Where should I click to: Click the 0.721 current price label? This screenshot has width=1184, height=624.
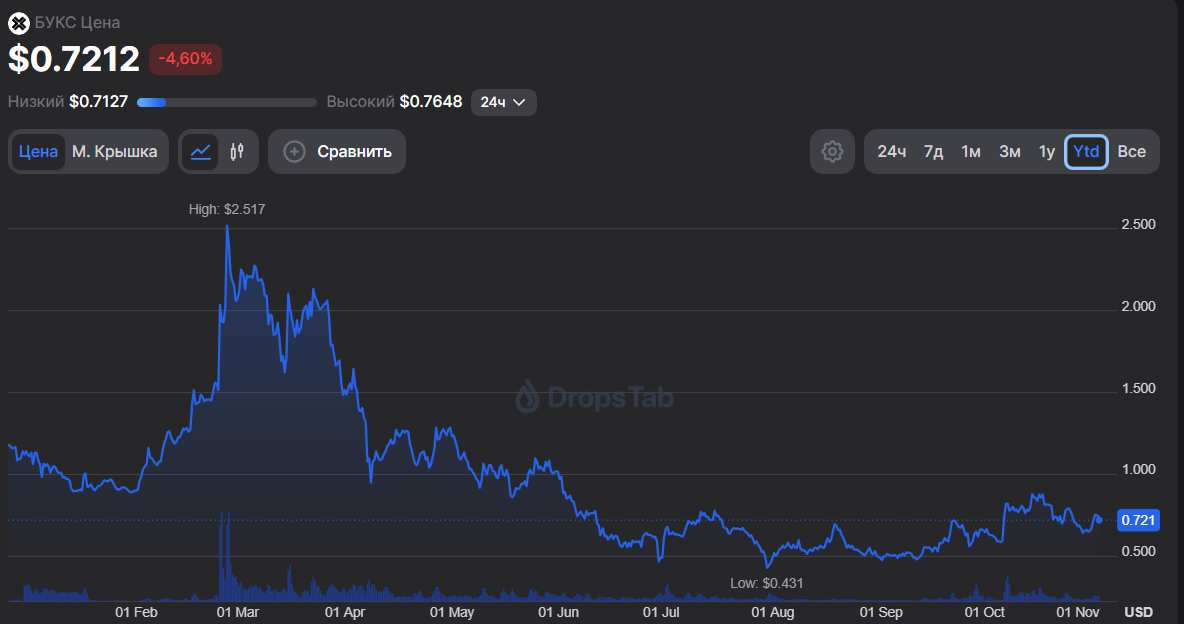point(1138,521)
